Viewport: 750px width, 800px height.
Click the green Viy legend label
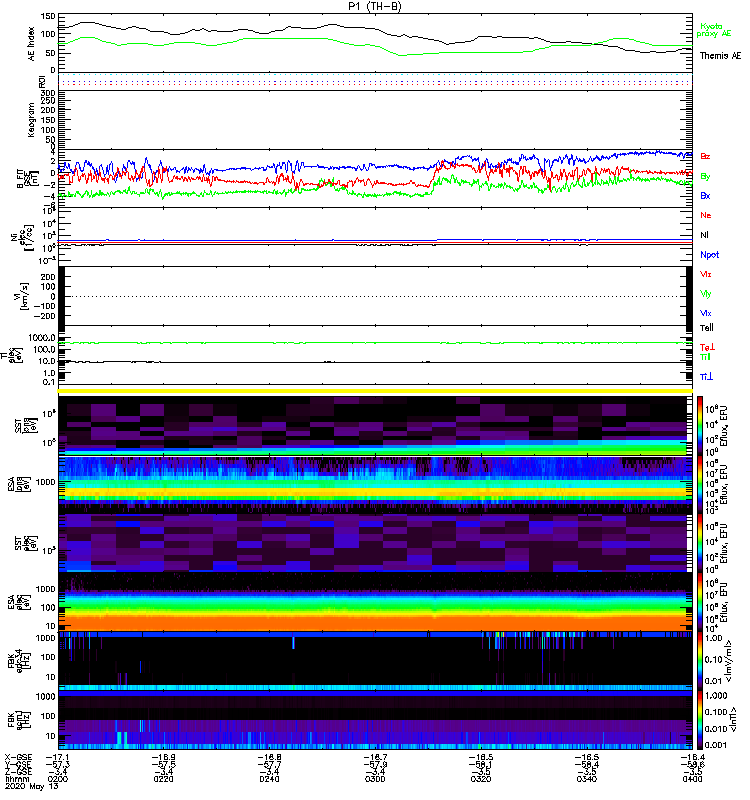(706, 294)
